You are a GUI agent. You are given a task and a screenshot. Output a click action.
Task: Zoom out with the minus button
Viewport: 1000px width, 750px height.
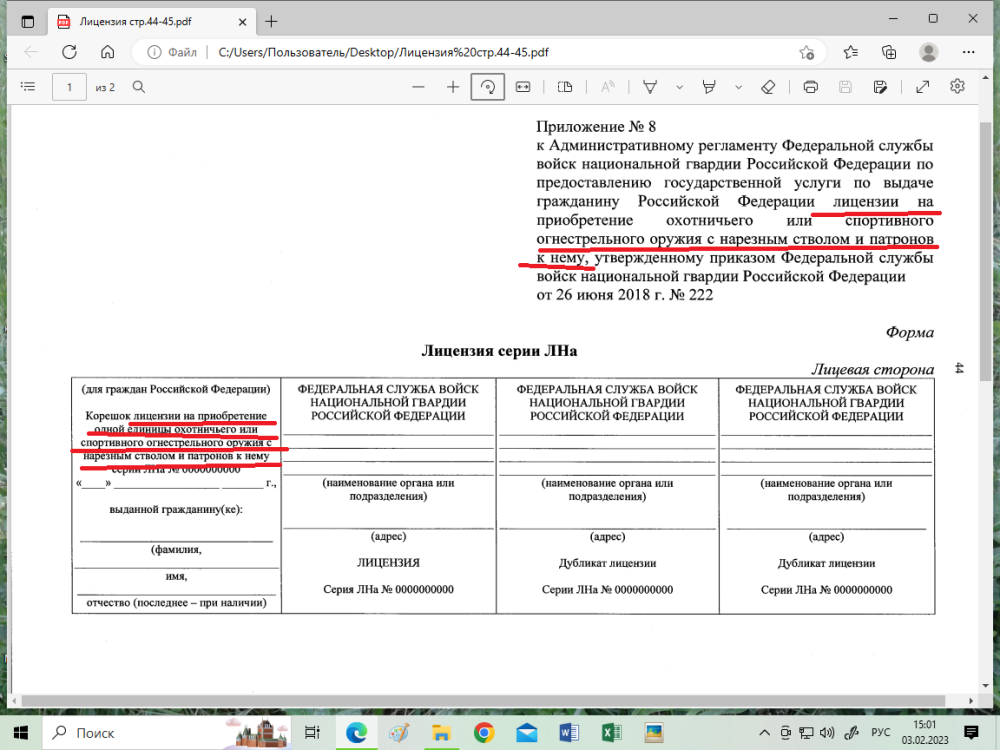(x=419, y=87)
